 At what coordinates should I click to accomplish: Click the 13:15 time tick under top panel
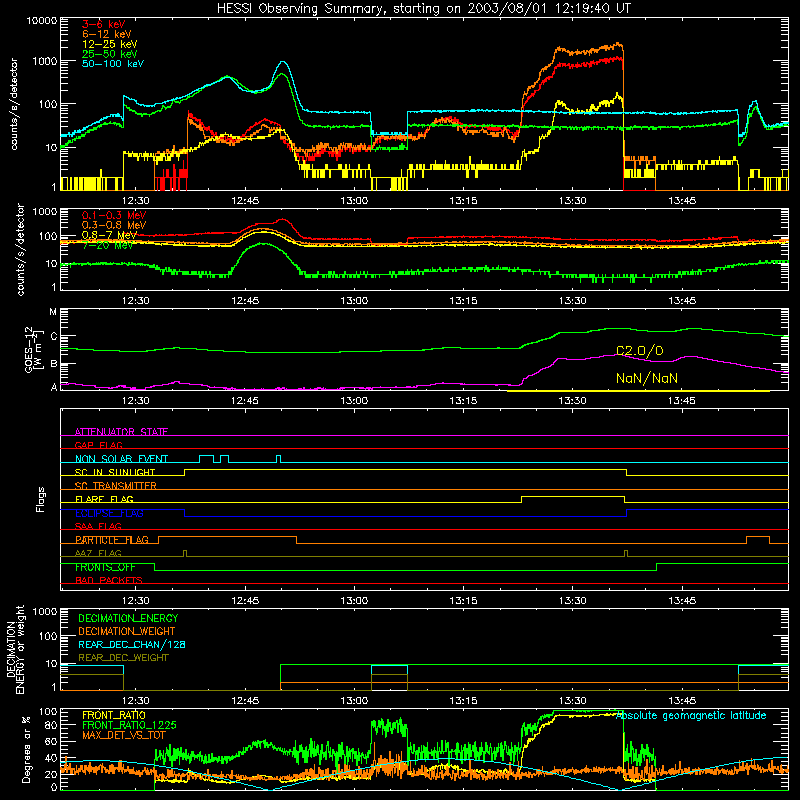(x=463, y=201)
